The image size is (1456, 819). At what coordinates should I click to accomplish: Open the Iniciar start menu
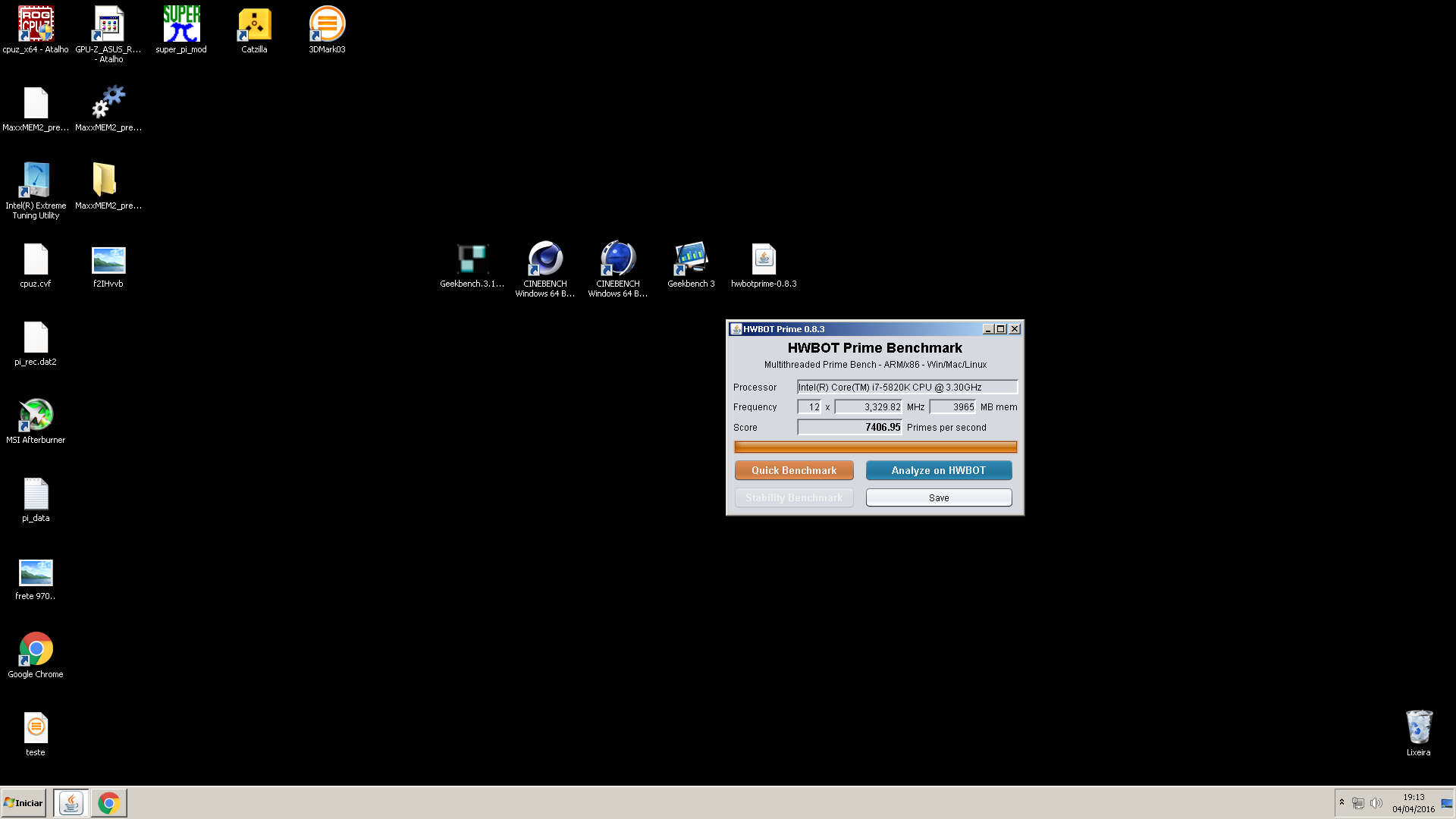coord(24,803)
